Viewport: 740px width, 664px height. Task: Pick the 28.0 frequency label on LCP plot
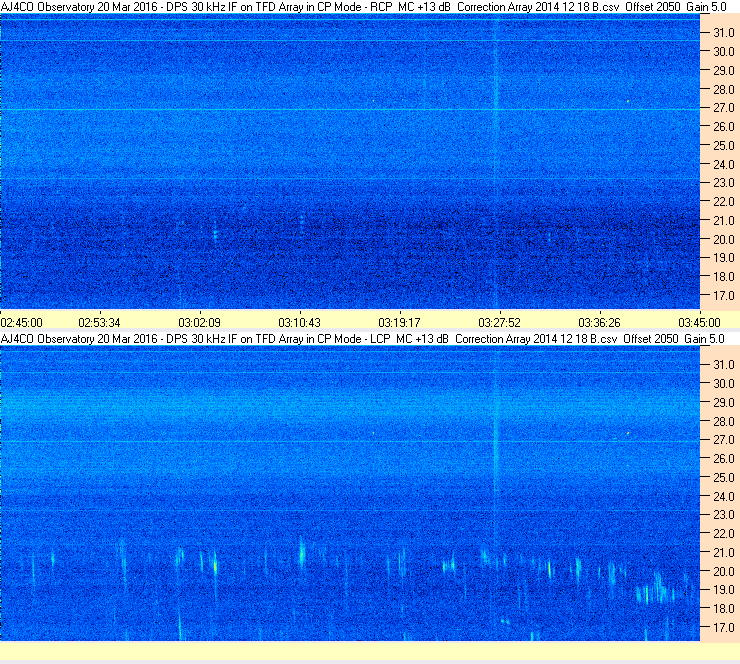pyautogui.click(x=724, y=421)
